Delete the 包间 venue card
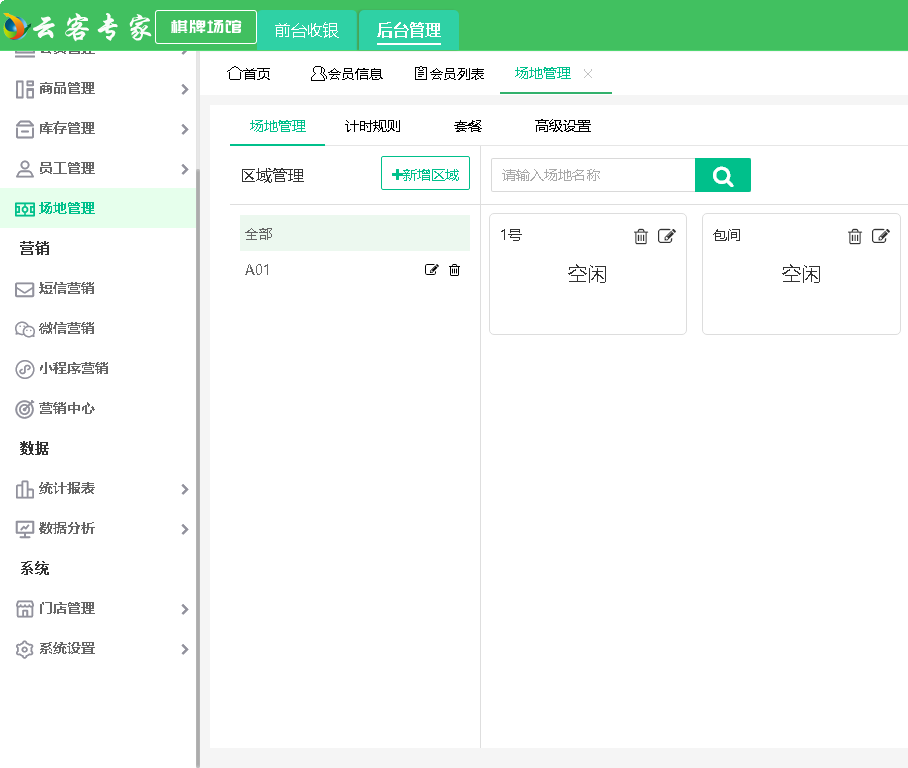This screenshot has height=768, width=908. (855, 236)
